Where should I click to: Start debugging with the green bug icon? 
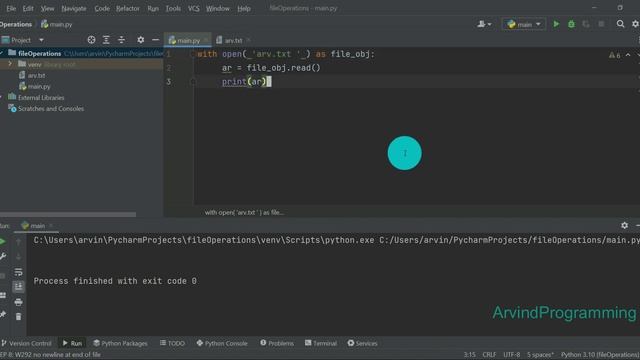coord(571,24)
